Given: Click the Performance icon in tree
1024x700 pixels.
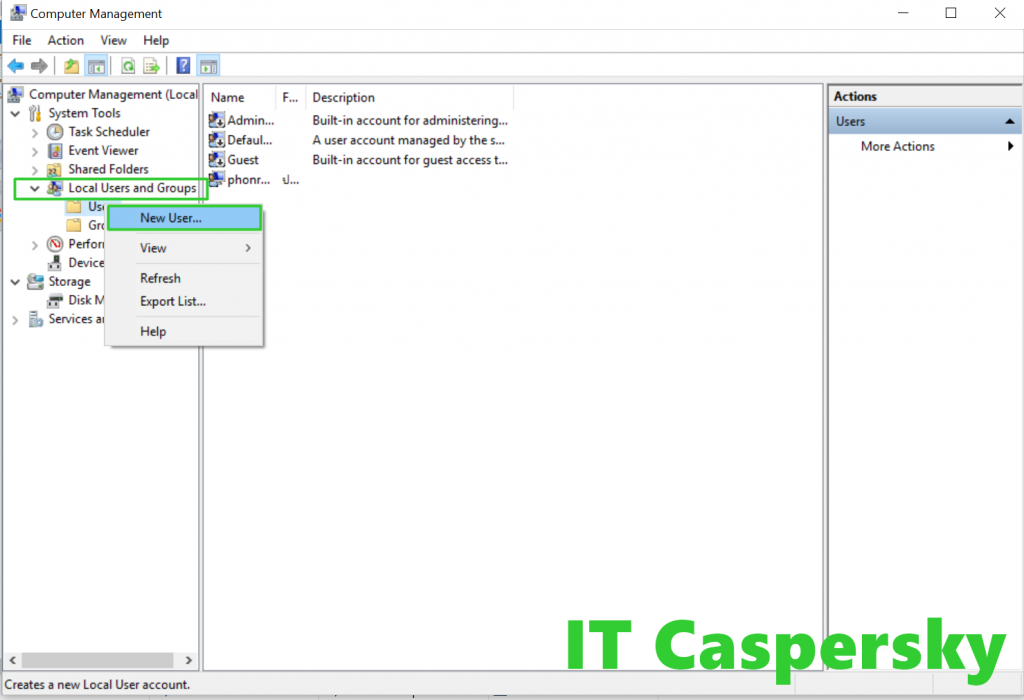Looking at the screenshot, I should pyautogui.click(x=55, y=244).
